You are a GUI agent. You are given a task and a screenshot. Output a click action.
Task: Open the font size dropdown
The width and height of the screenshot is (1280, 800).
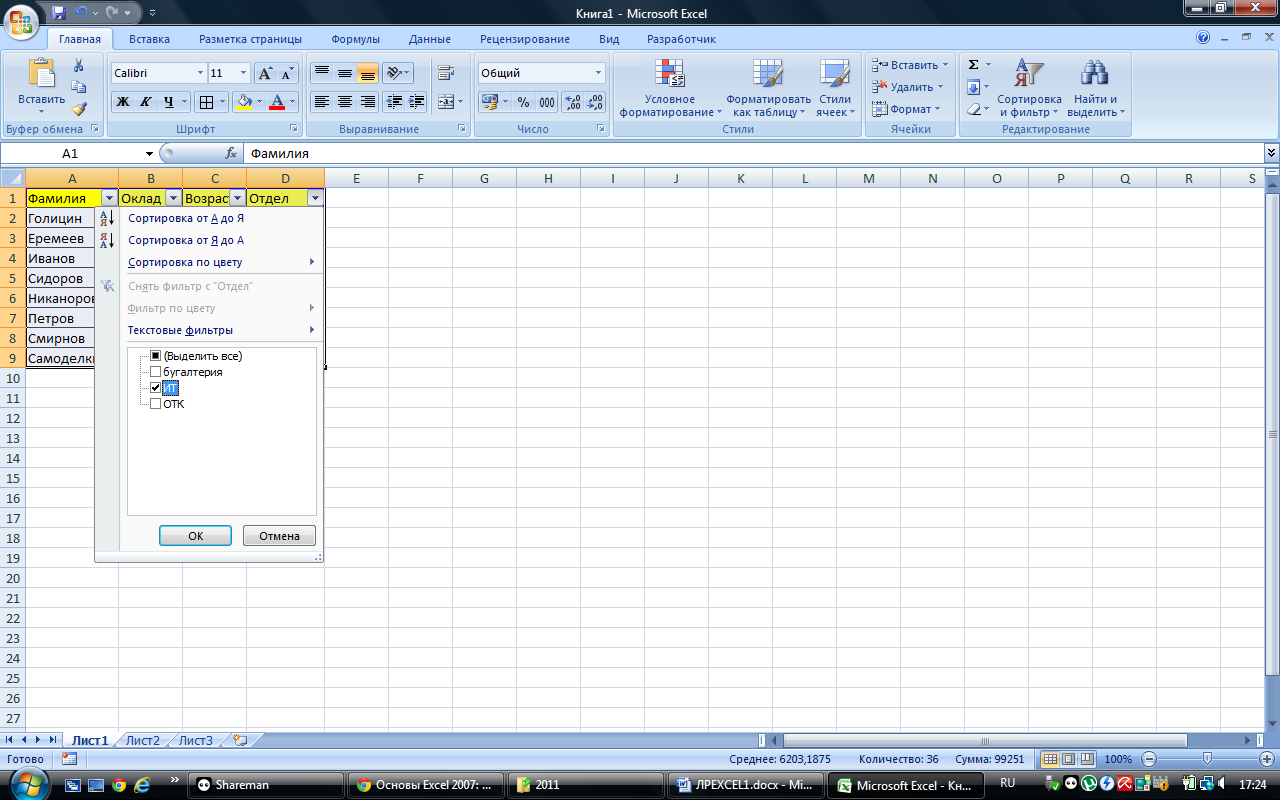coord(243,73)
